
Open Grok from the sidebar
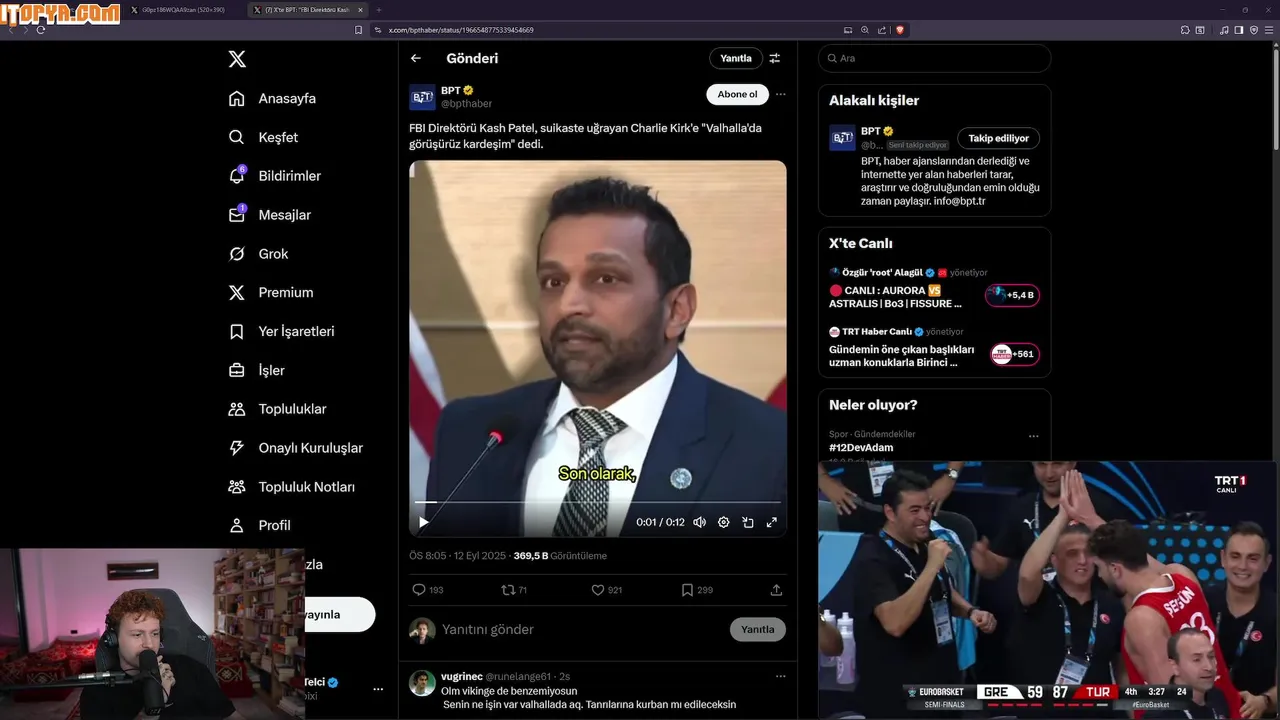pyautogui.click(x=258, y=254)
